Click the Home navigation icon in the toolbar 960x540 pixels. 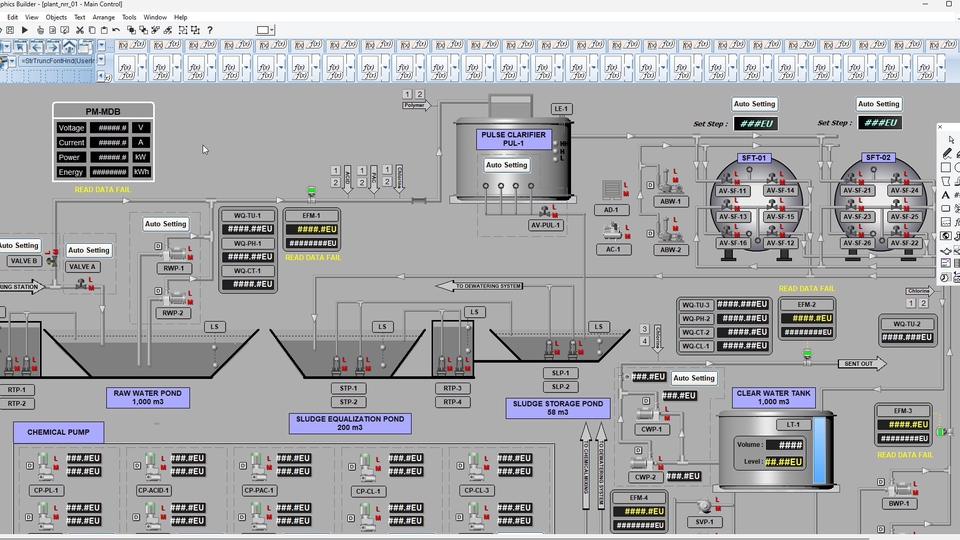coord(68,47)
